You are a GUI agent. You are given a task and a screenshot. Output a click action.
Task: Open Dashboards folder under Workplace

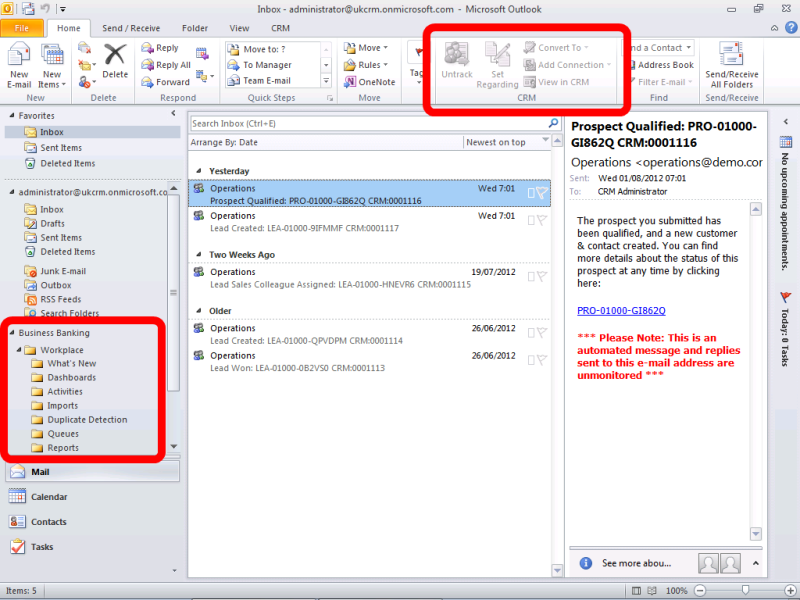point(71,377)
